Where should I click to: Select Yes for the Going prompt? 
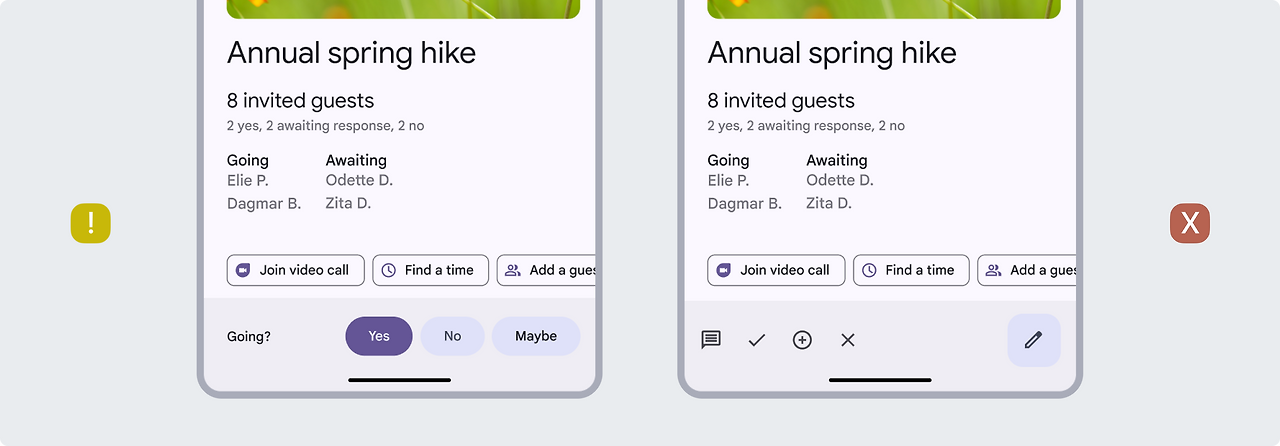tap(379, 336)
